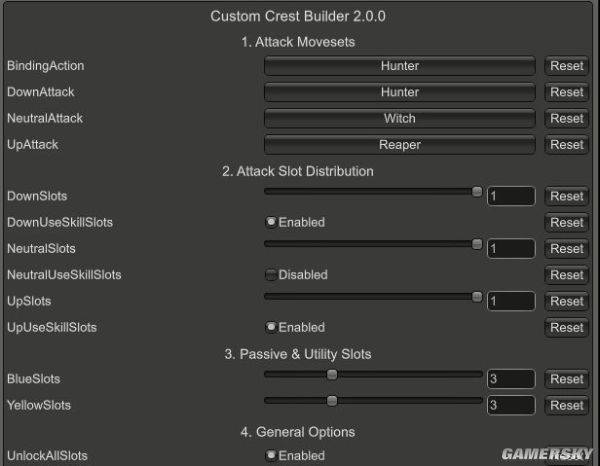
Task: Click the DownSlots slider handle
Action: pos(477,192)
